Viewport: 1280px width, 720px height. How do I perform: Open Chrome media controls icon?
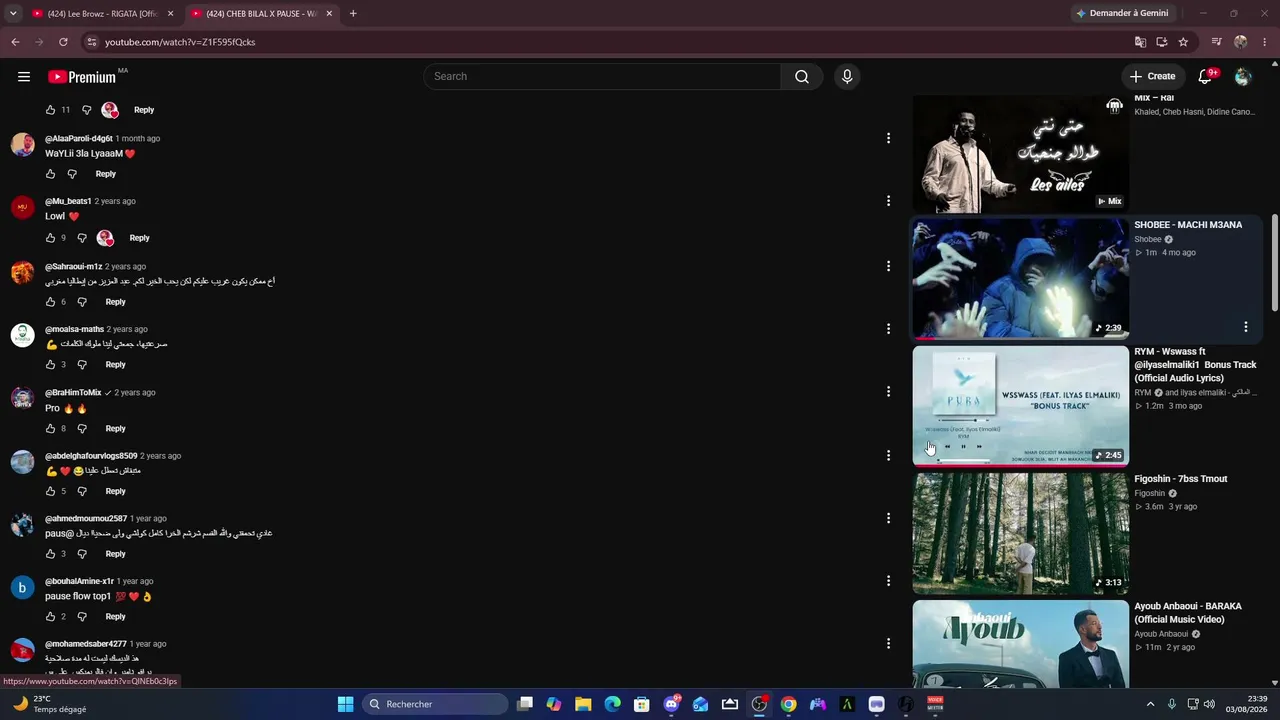(1217, 42)
